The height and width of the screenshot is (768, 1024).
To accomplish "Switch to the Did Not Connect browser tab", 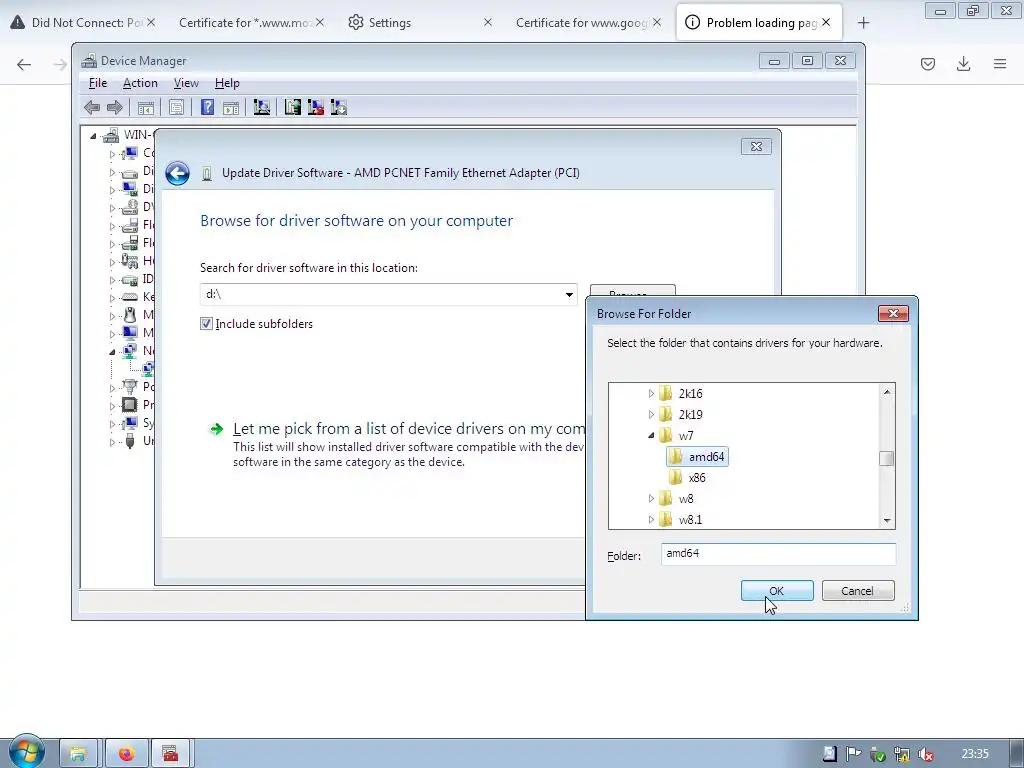I will (x=83, y=23).
